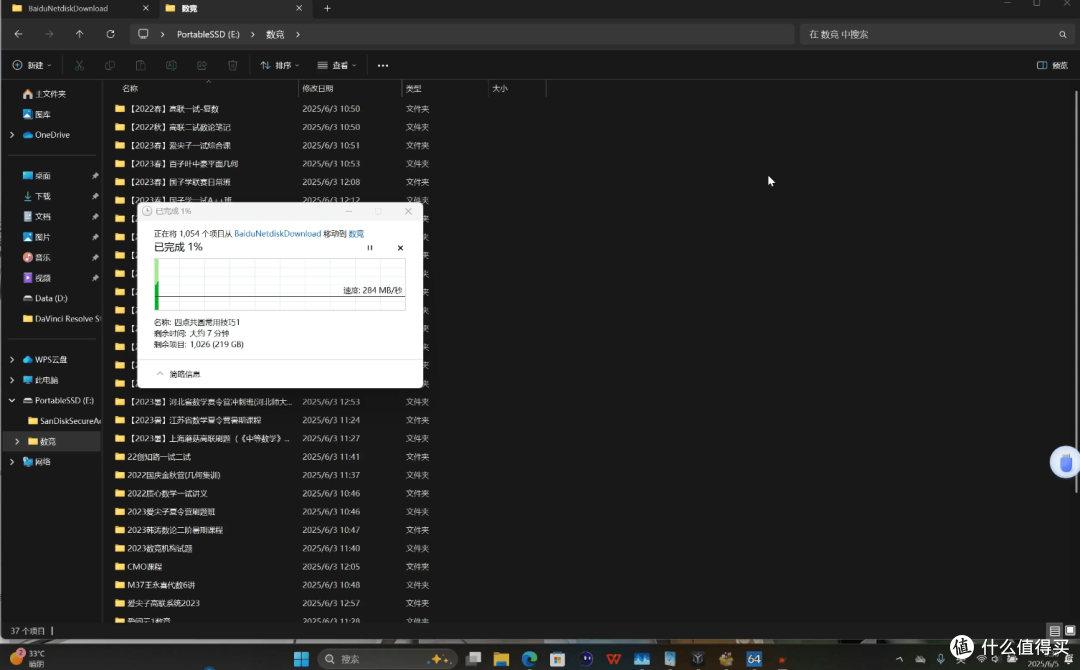Click the transfer speed progress graph
This screenshot has width=1080, height=670.
[x=280, y=284]
